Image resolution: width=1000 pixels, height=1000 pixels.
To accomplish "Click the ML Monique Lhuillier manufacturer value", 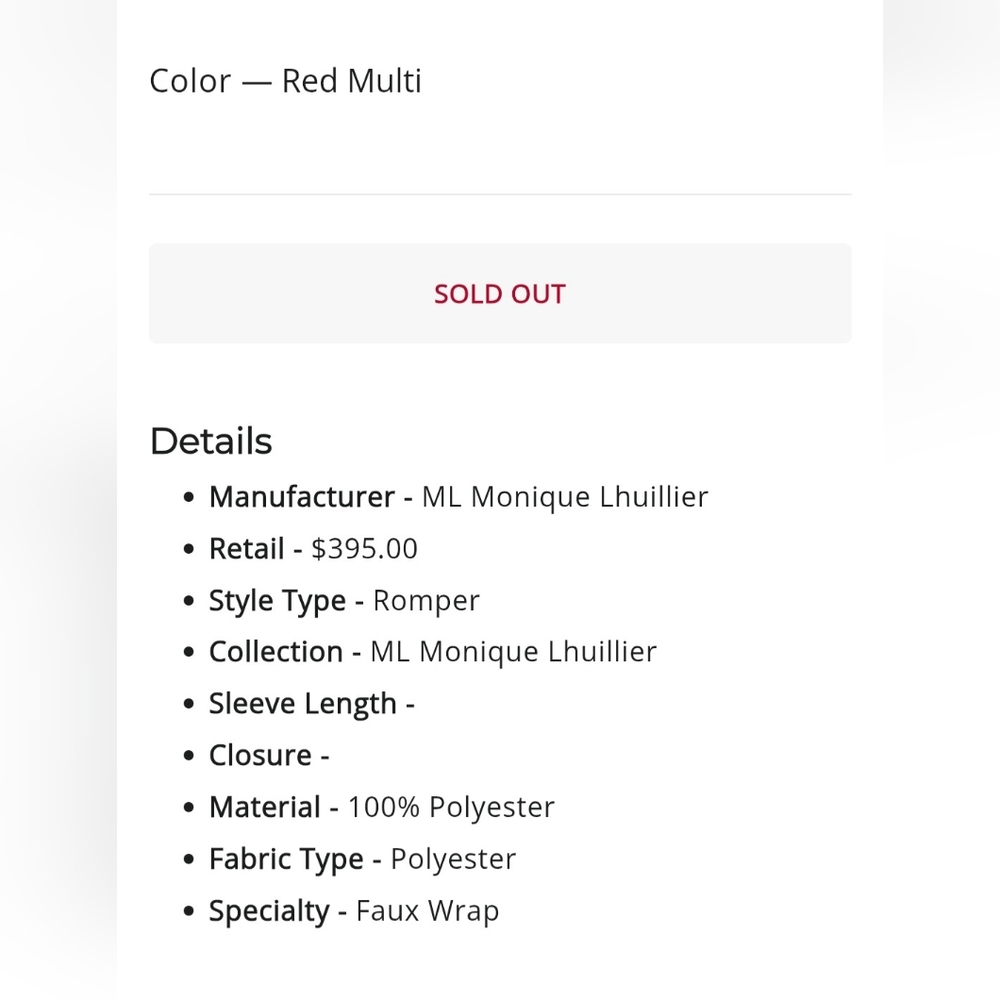I will click(565, 497).
